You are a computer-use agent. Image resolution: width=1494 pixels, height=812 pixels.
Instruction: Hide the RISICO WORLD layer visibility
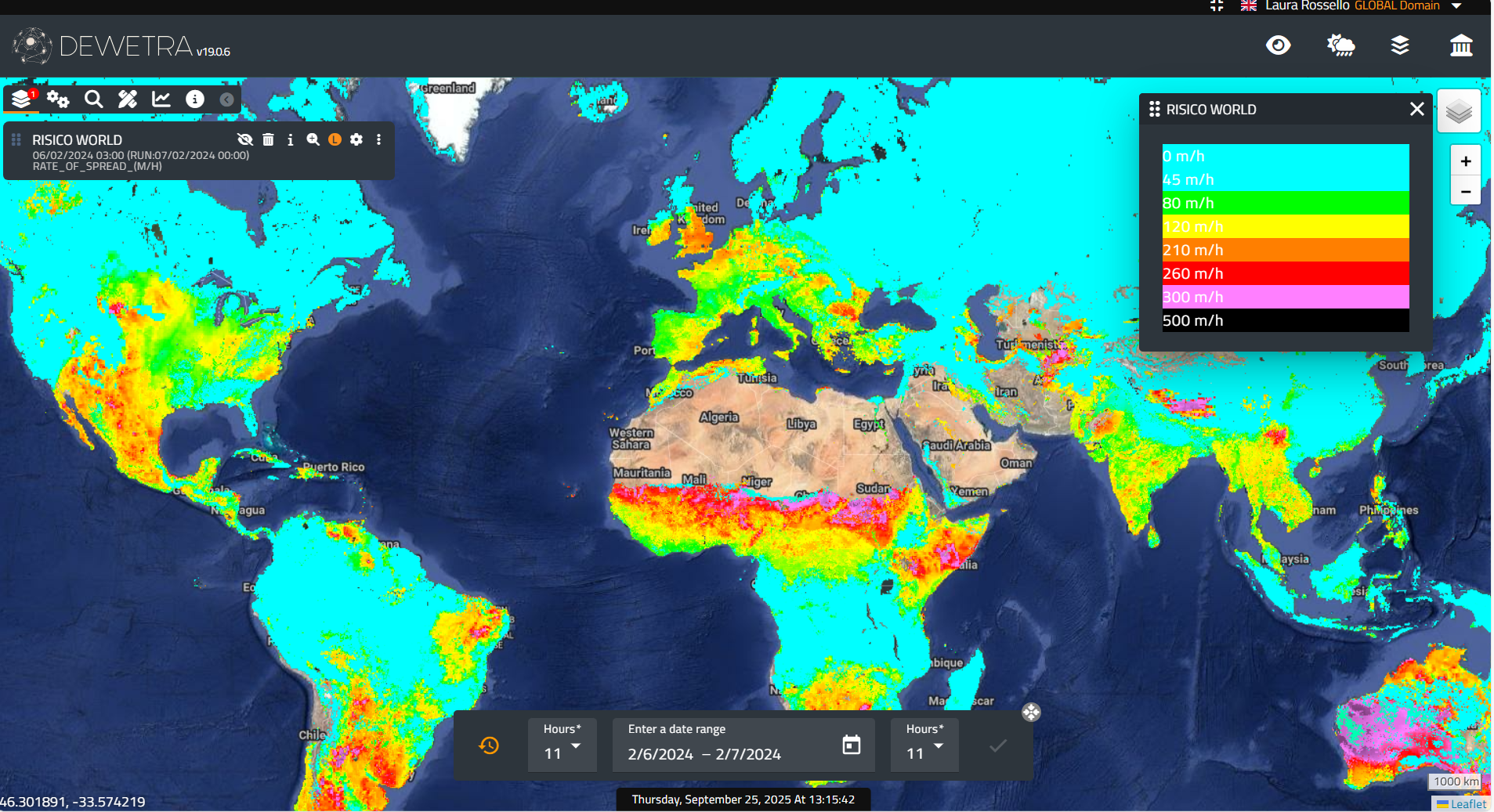pyautogui.click(x=245, y=139)
